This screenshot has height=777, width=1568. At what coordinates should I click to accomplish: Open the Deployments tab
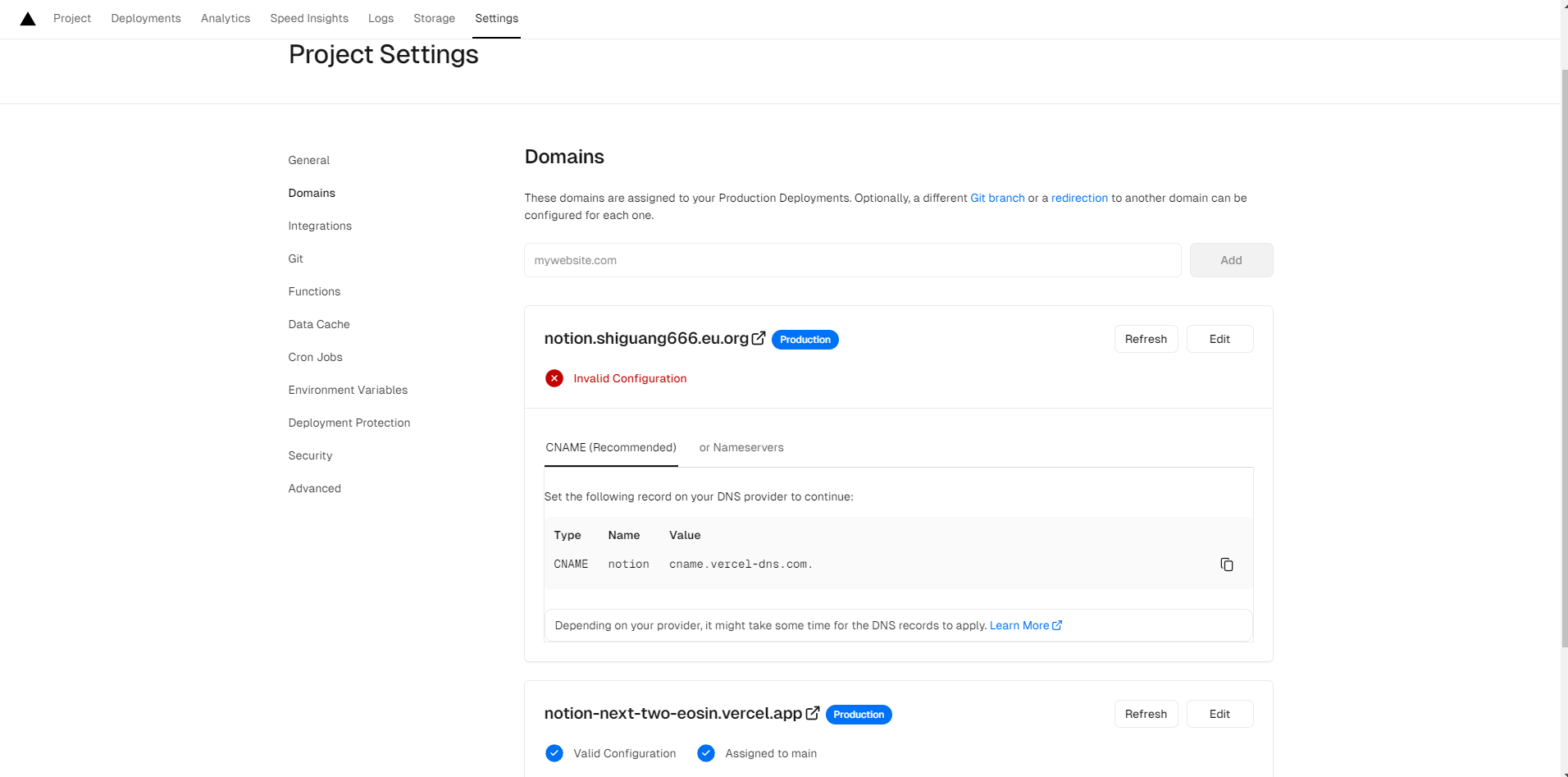(146, 18)
